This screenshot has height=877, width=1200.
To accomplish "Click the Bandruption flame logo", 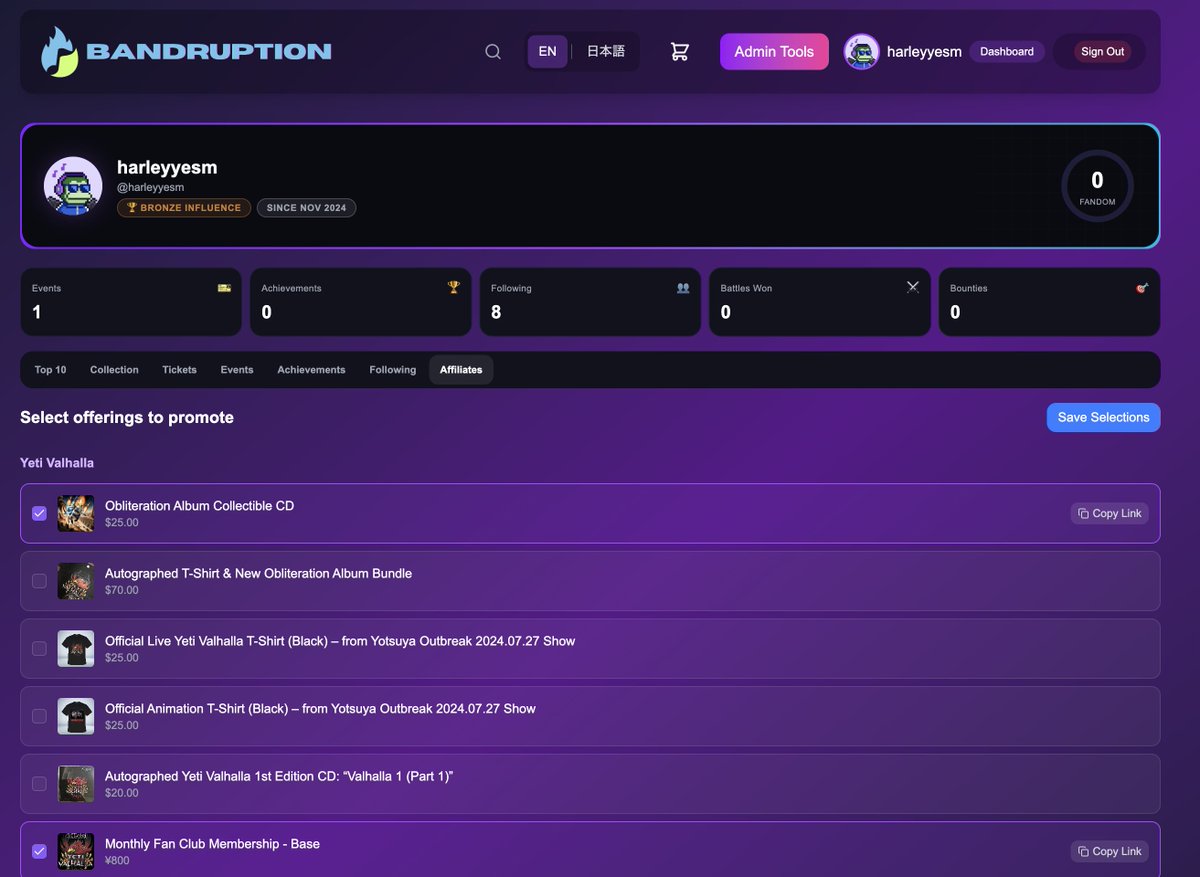I will [x=59, y=52].
